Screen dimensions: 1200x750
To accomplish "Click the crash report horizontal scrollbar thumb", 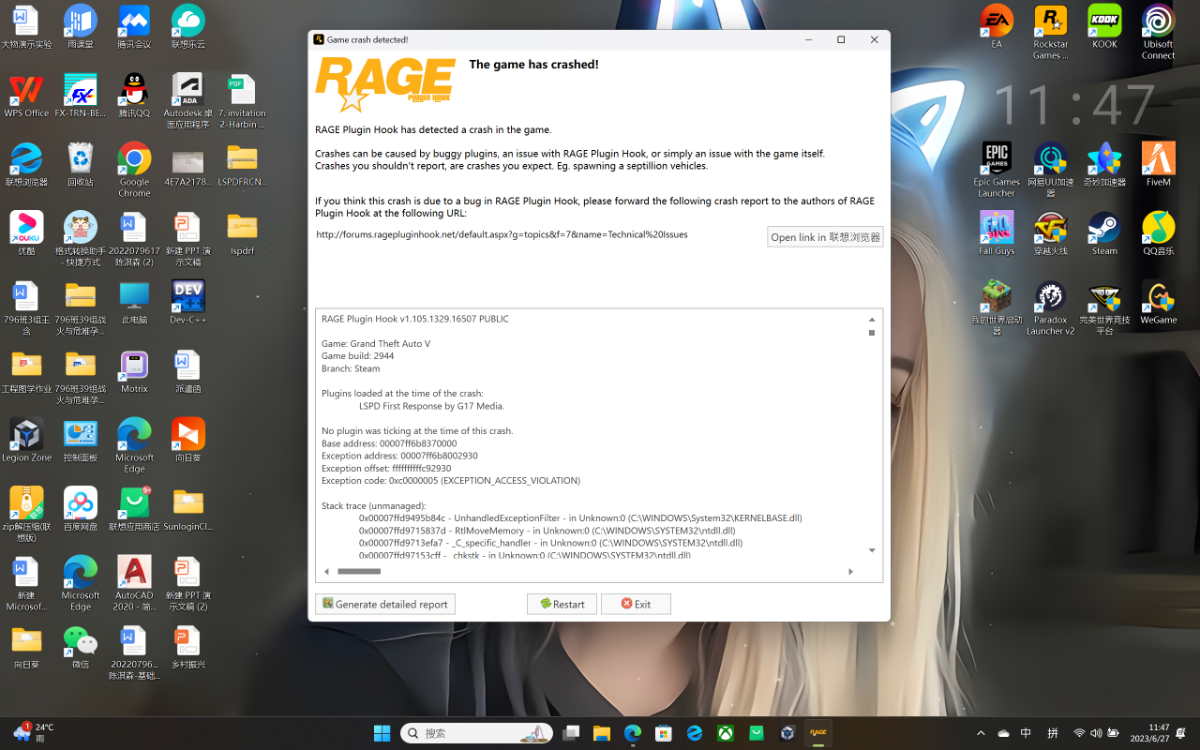I will [x=359, y=572].
